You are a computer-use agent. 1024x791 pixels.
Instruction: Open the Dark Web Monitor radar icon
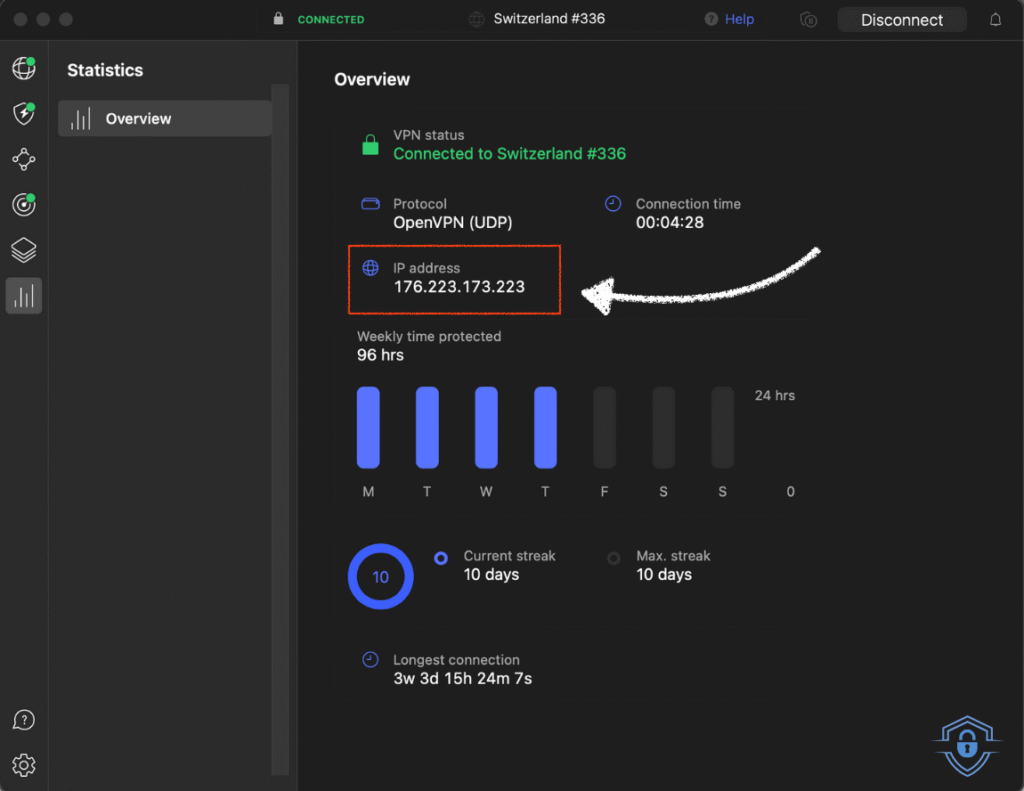(x=24, y=204)
